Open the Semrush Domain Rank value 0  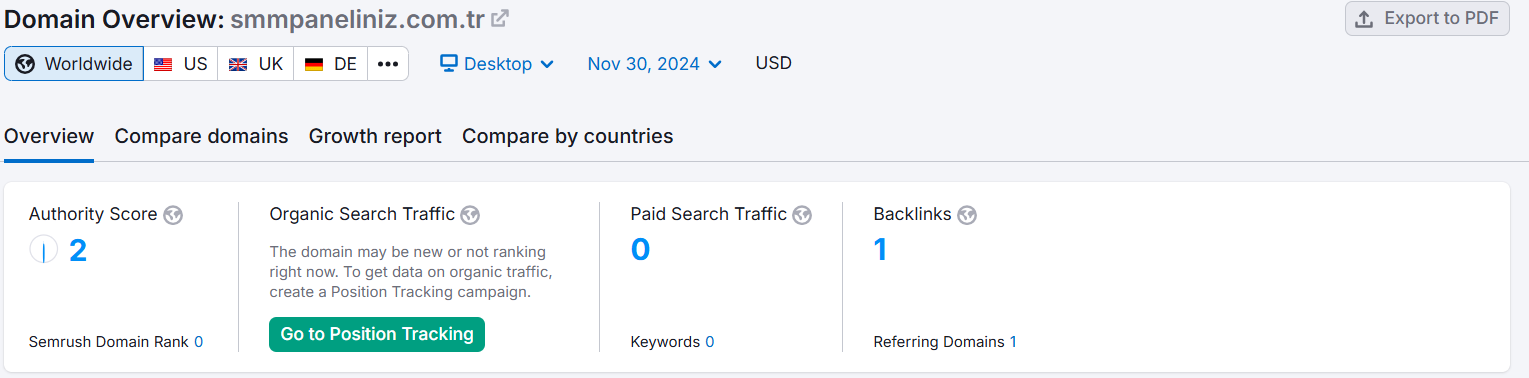click(198, 342)
